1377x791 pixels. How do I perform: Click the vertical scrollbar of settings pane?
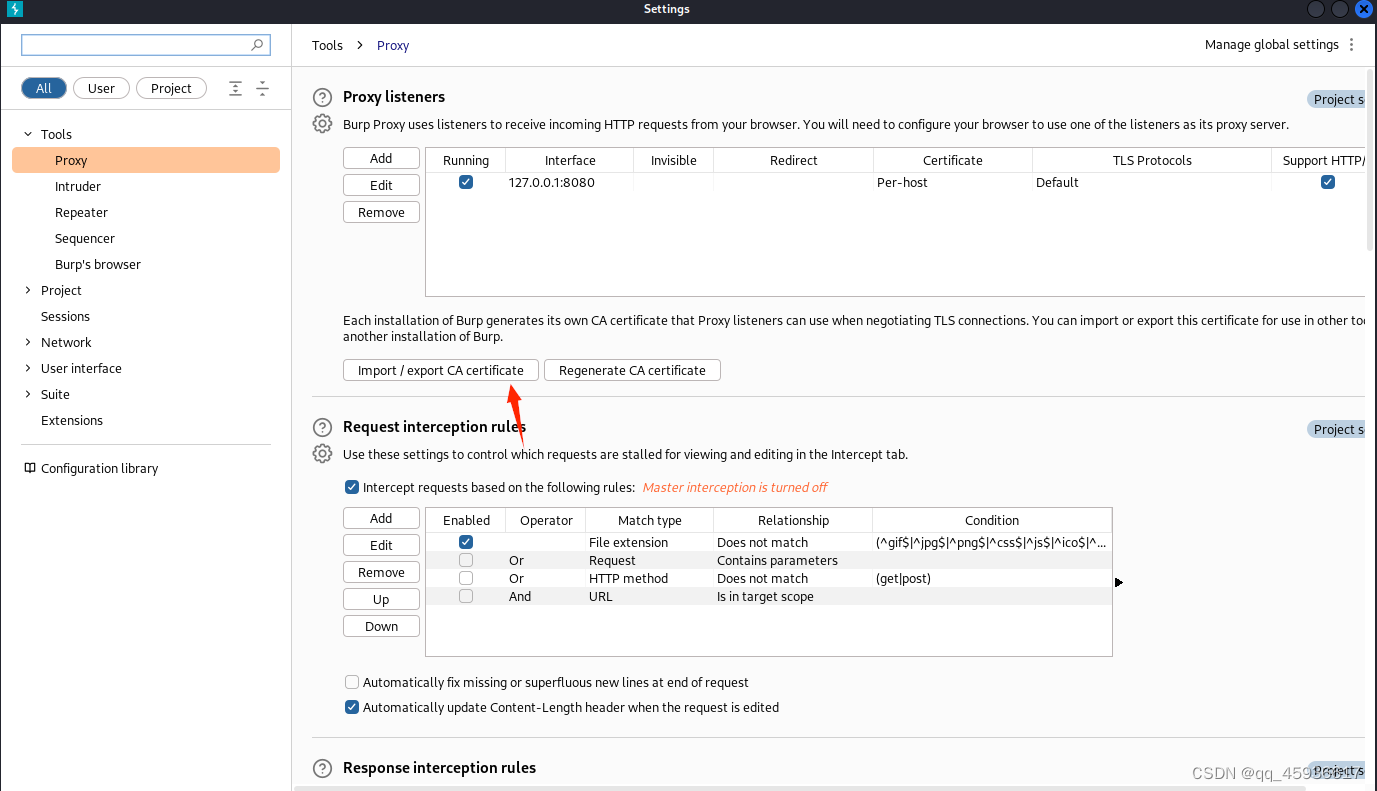[1371, 160]
